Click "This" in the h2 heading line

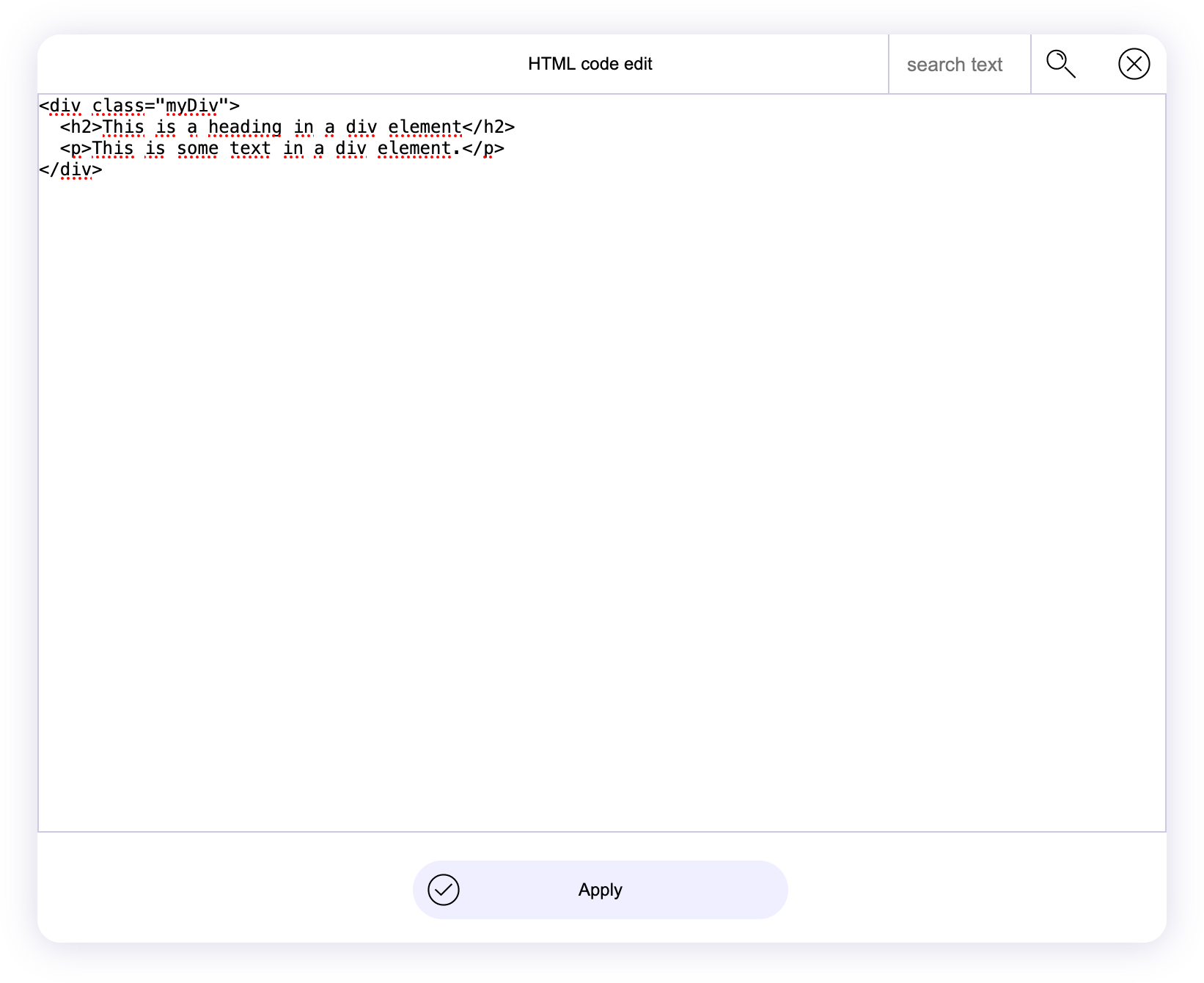pos(123,128)
